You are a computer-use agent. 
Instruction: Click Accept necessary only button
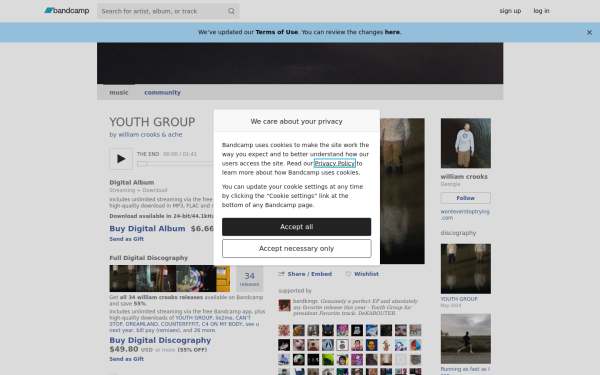(x=297, y=249)
